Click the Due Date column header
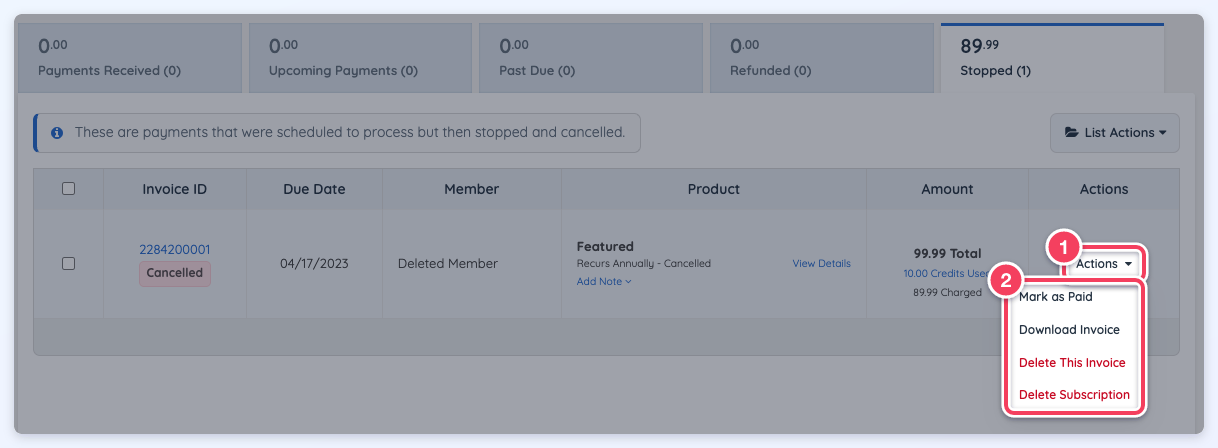This screenshot has width=1218, height=448. pos(314,189)
